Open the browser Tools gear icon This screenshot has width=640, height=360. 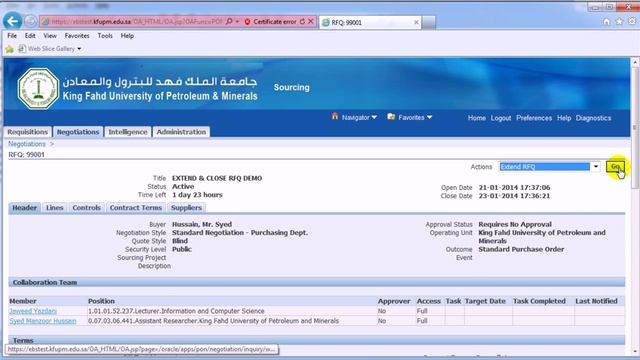(x=632, y=21)
